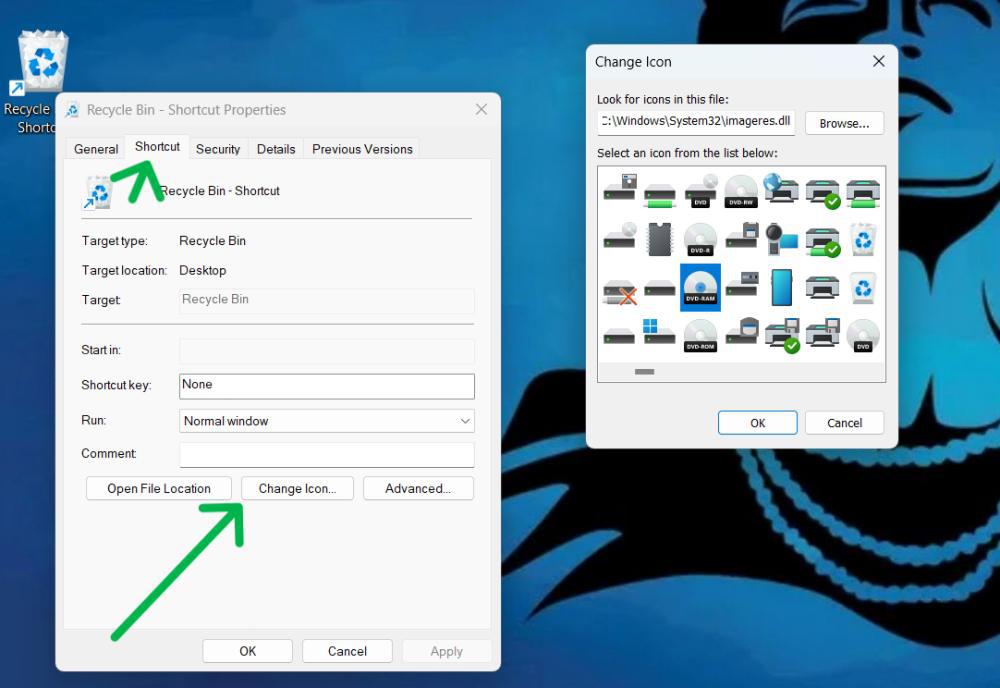Switch to the General tab
1000x688 pixels.
[x=95, y=148]
